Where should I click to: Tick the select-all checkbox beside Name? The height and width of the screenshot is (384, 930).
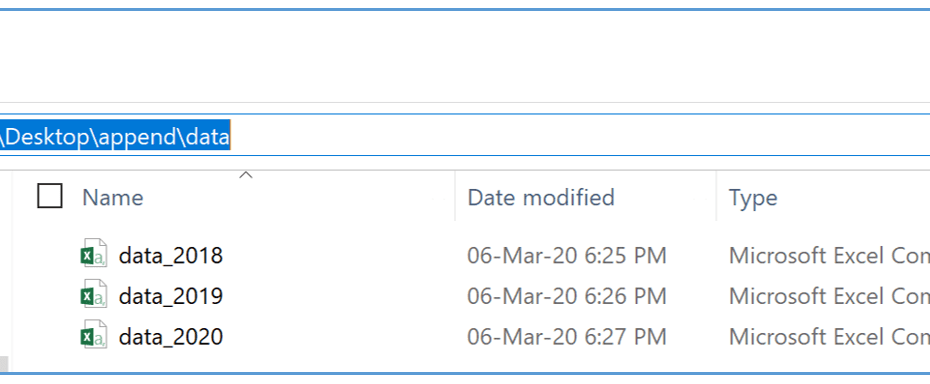click(x=50, y=196)
